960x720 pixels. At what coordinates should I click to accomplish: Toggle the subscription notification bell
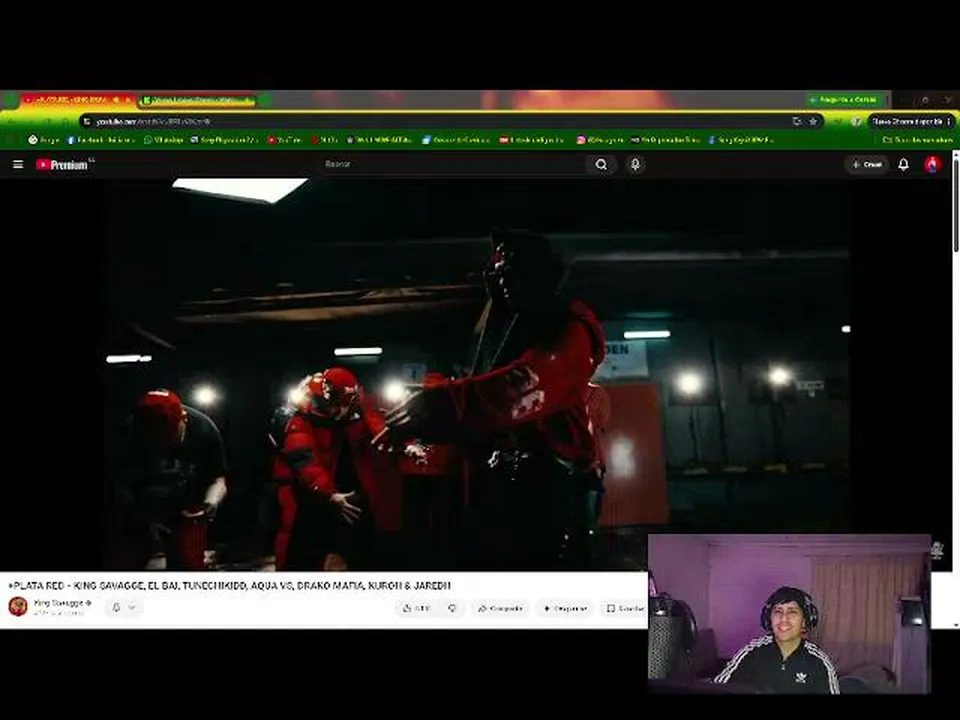coord(116,607)
